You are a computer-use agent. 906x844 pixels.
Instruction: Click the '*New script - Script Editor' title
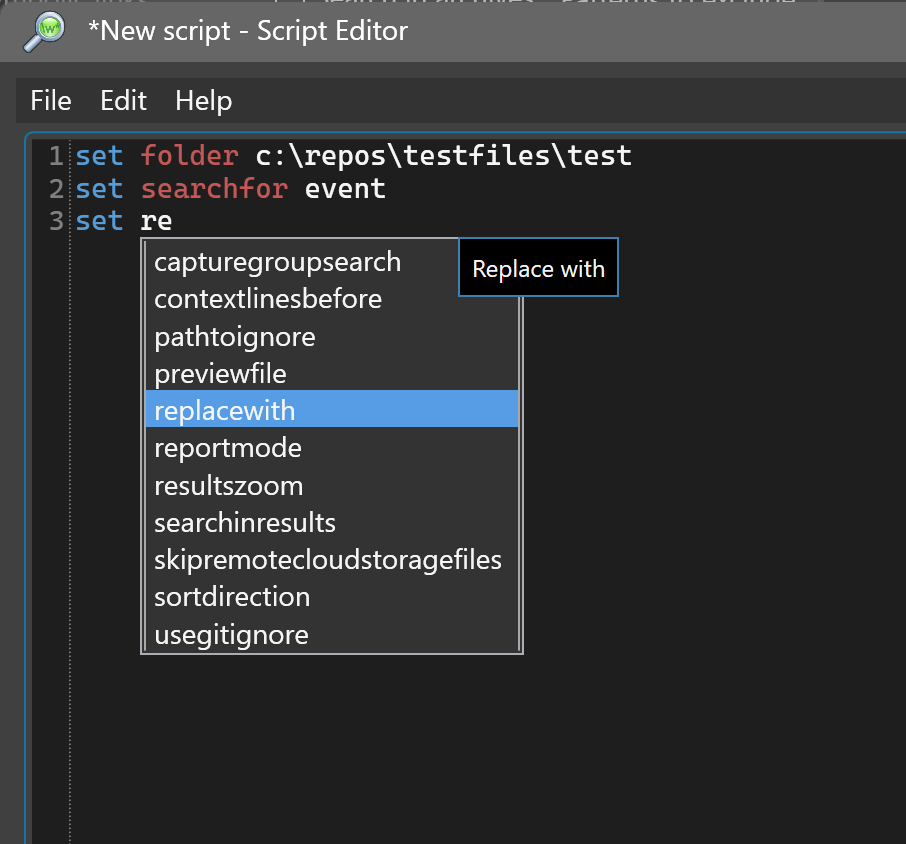[248, 31]
